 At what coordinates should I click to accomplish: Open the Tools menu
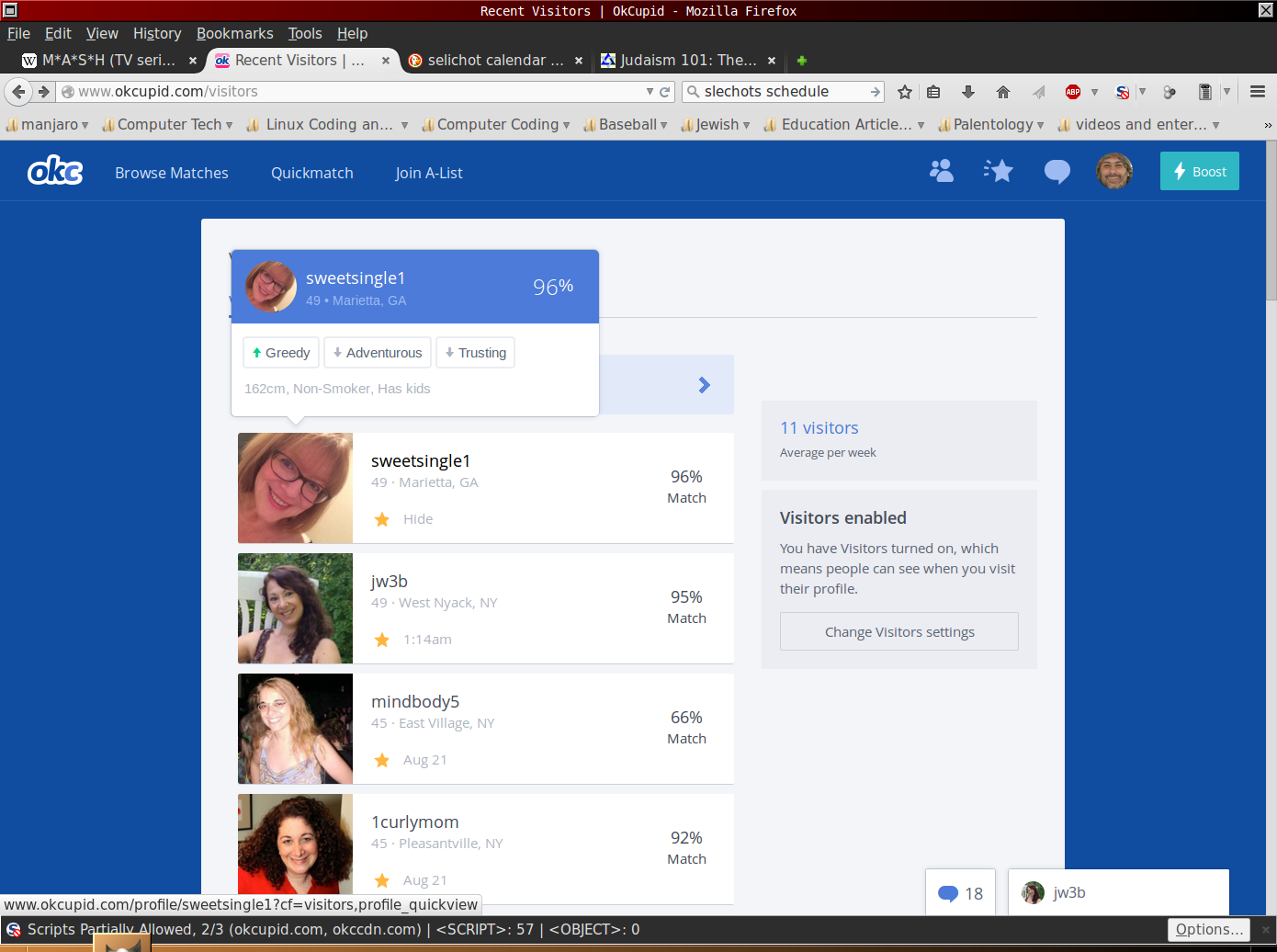click(305, 33)
